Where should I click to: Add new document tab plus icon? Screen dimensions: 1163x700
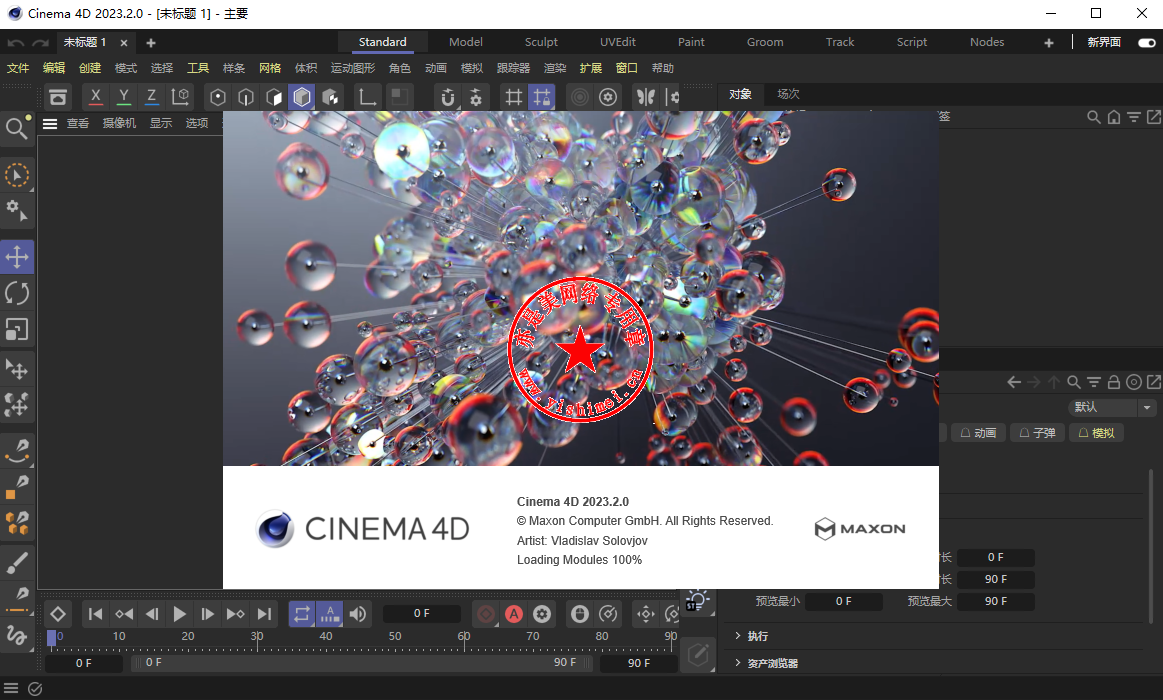pos(151,43)
